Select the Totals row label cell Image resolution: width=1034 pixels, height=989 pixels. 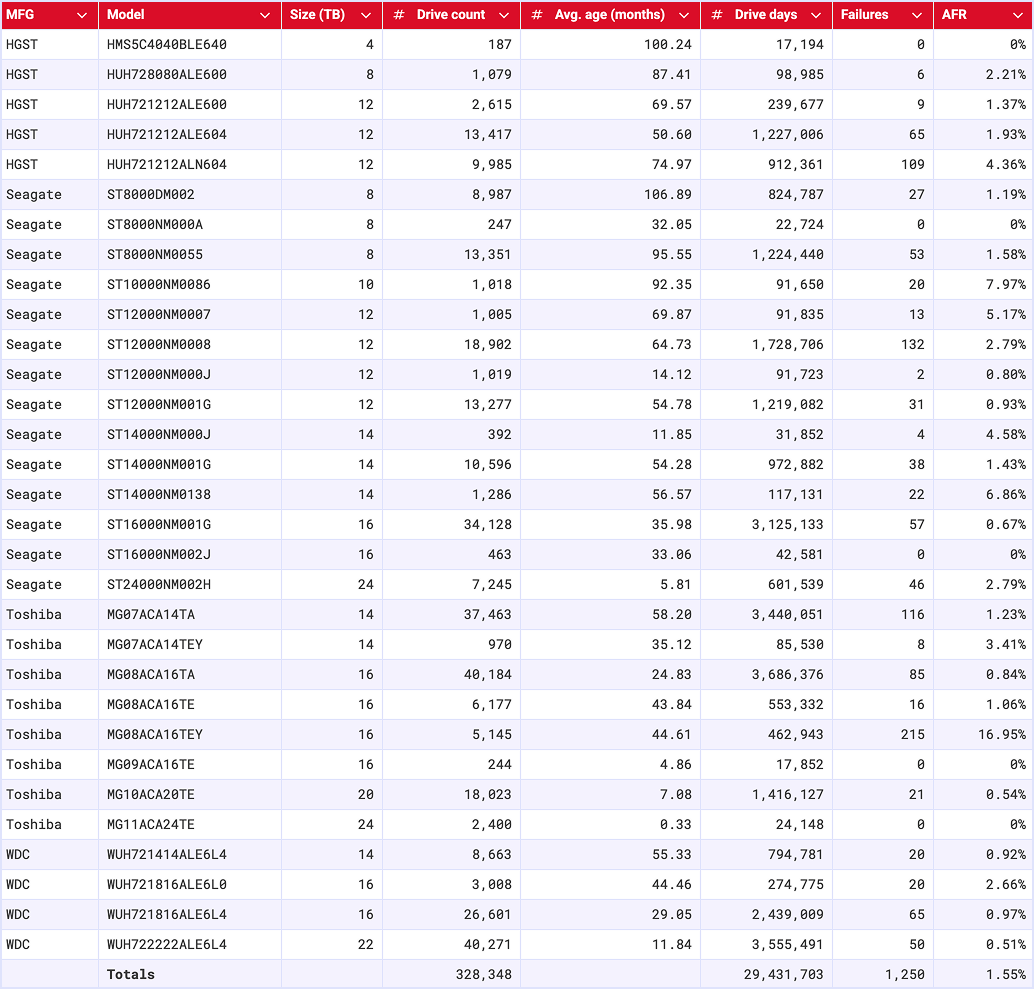131,974
